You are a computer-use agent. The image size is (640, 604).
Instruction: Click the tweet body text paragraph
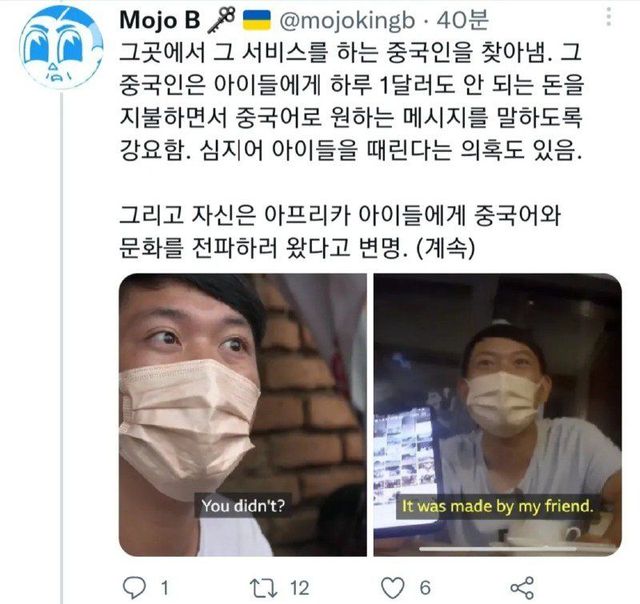[351, 151]
